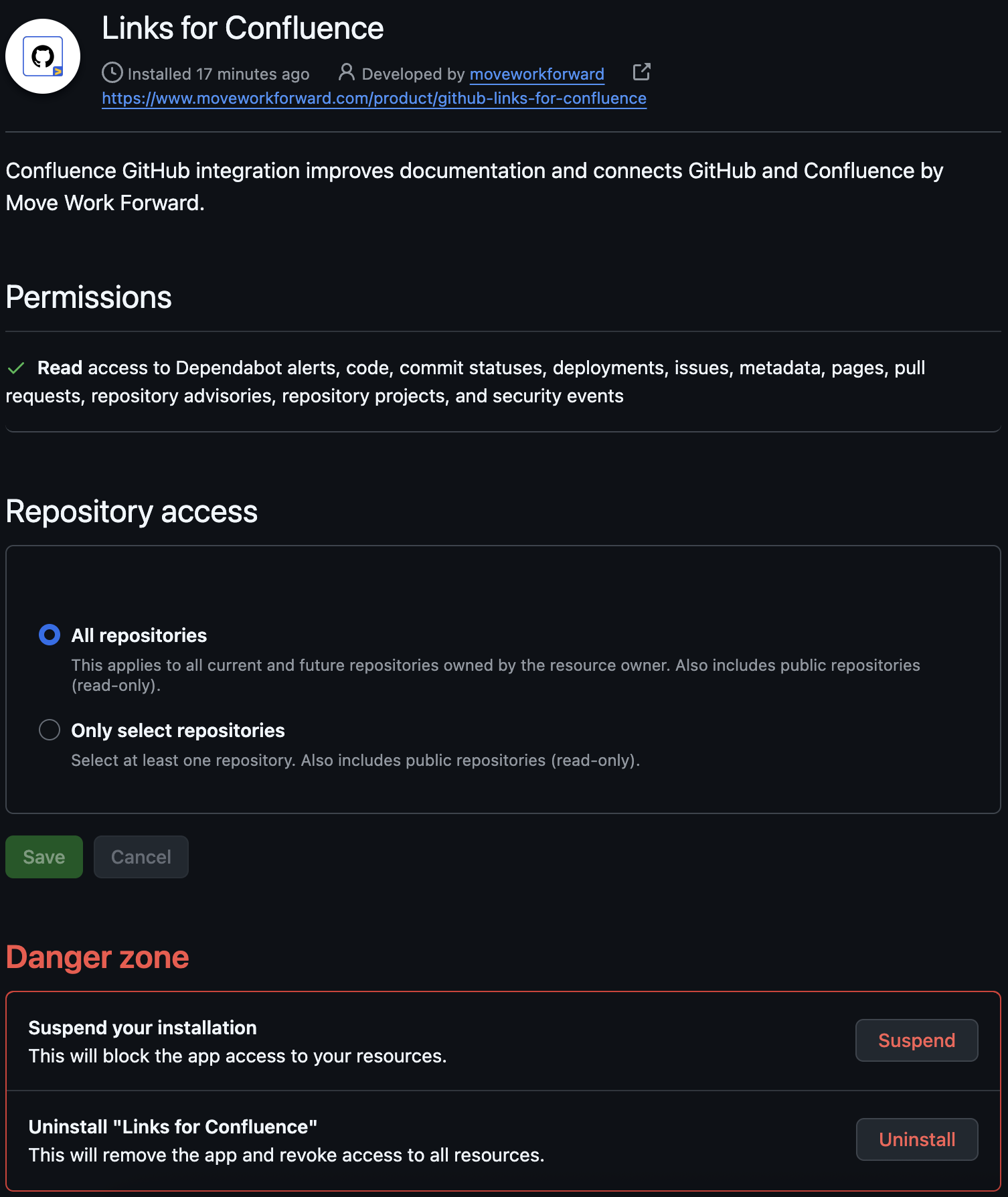
Task: Open the external link arrow icon
Action: (x=641, y=72)
